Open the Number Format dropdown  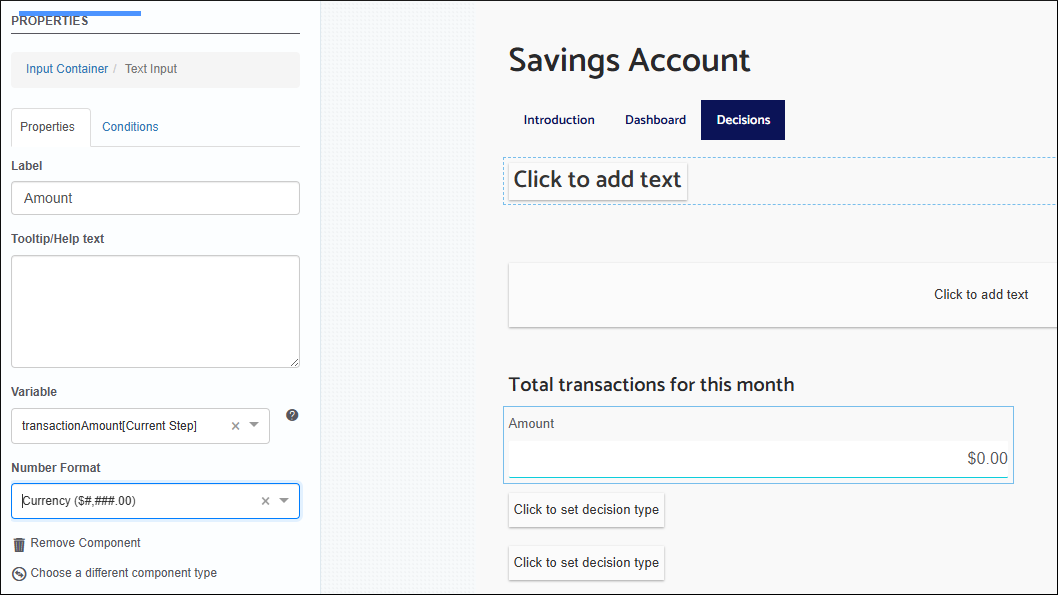point(285,501)
